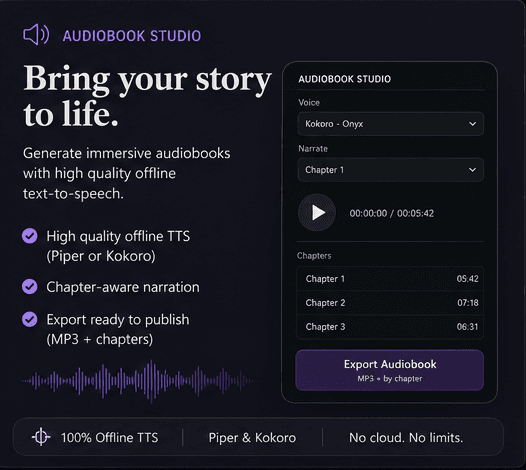Click the Voice field label
Image resolution: width=526 pixels, height=470 pixels.
click(309, 102)
